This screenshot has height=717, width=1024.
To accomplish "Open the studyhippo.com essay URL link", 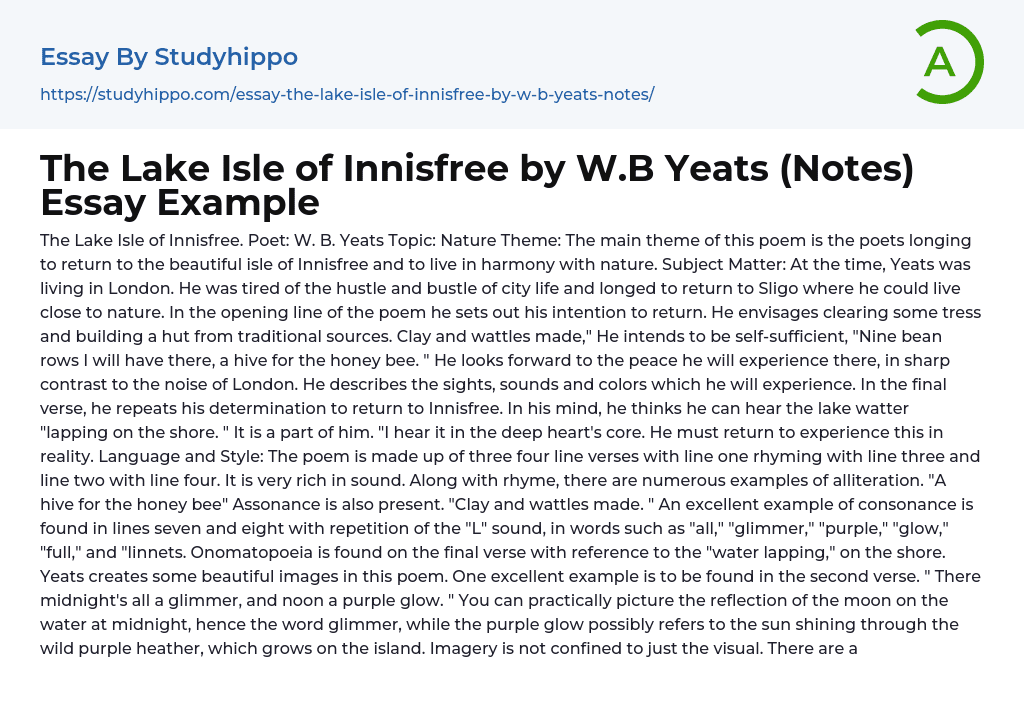I will tap(346, 94).
